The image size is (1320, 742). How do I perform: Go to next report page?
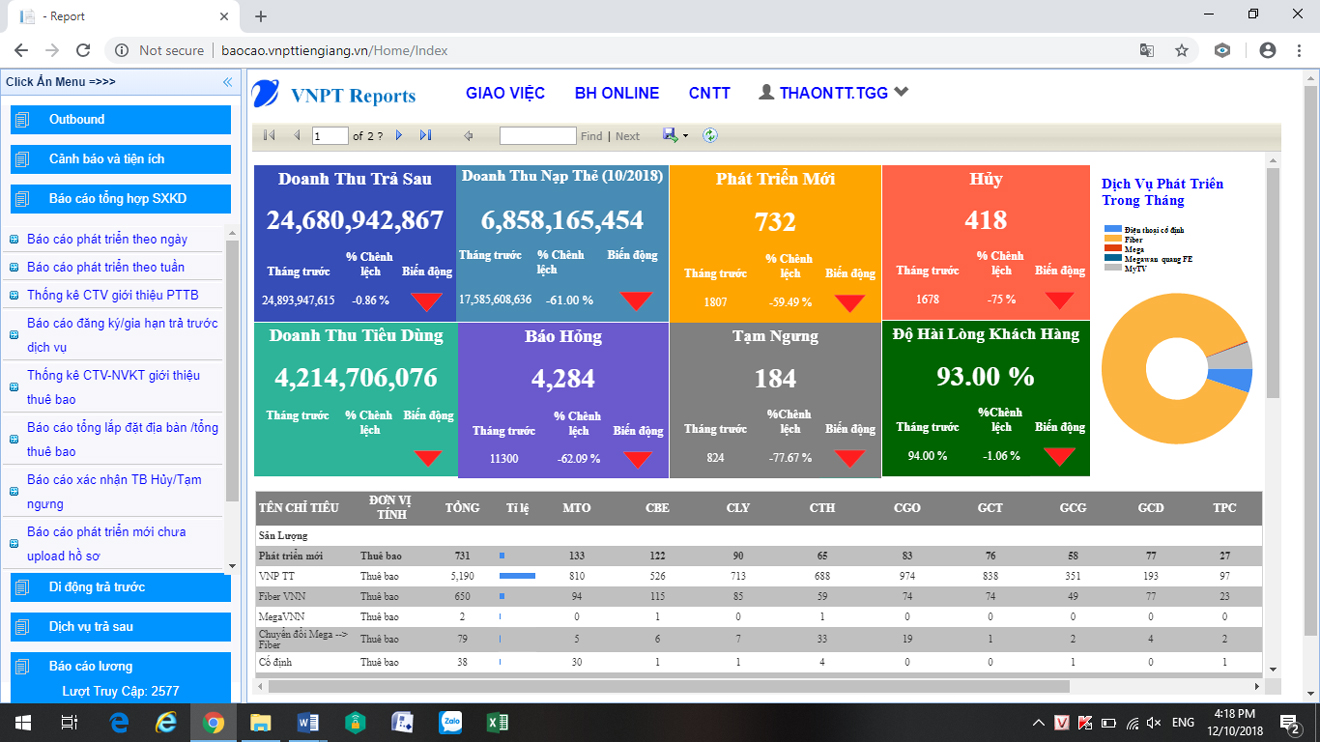(399, 135)
